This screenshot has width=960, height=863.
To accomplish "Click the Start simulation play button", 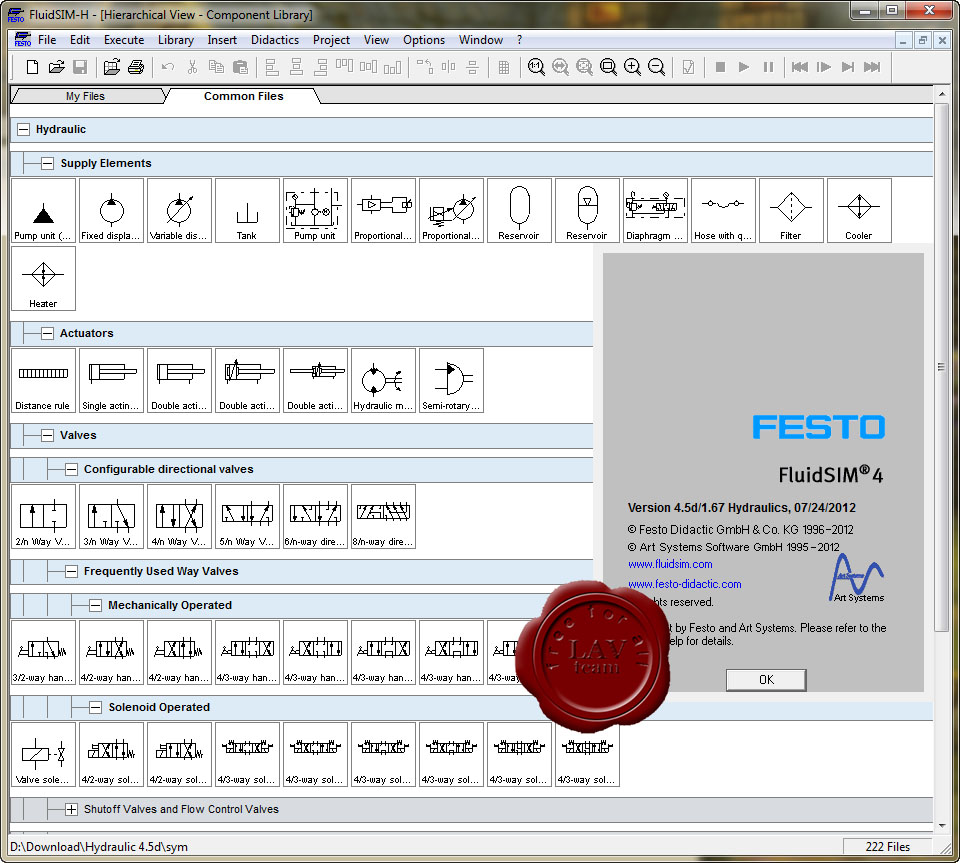I will click(744, 67).
